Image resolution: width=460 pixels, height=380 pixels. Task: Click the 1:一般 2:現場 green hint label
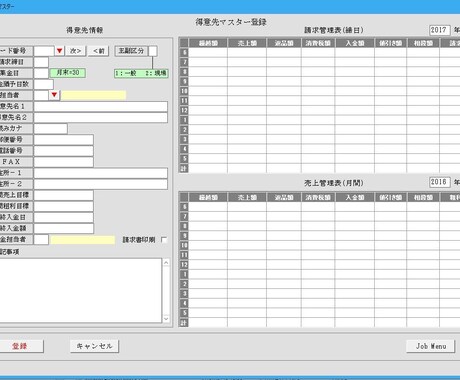tap(141, 73)
